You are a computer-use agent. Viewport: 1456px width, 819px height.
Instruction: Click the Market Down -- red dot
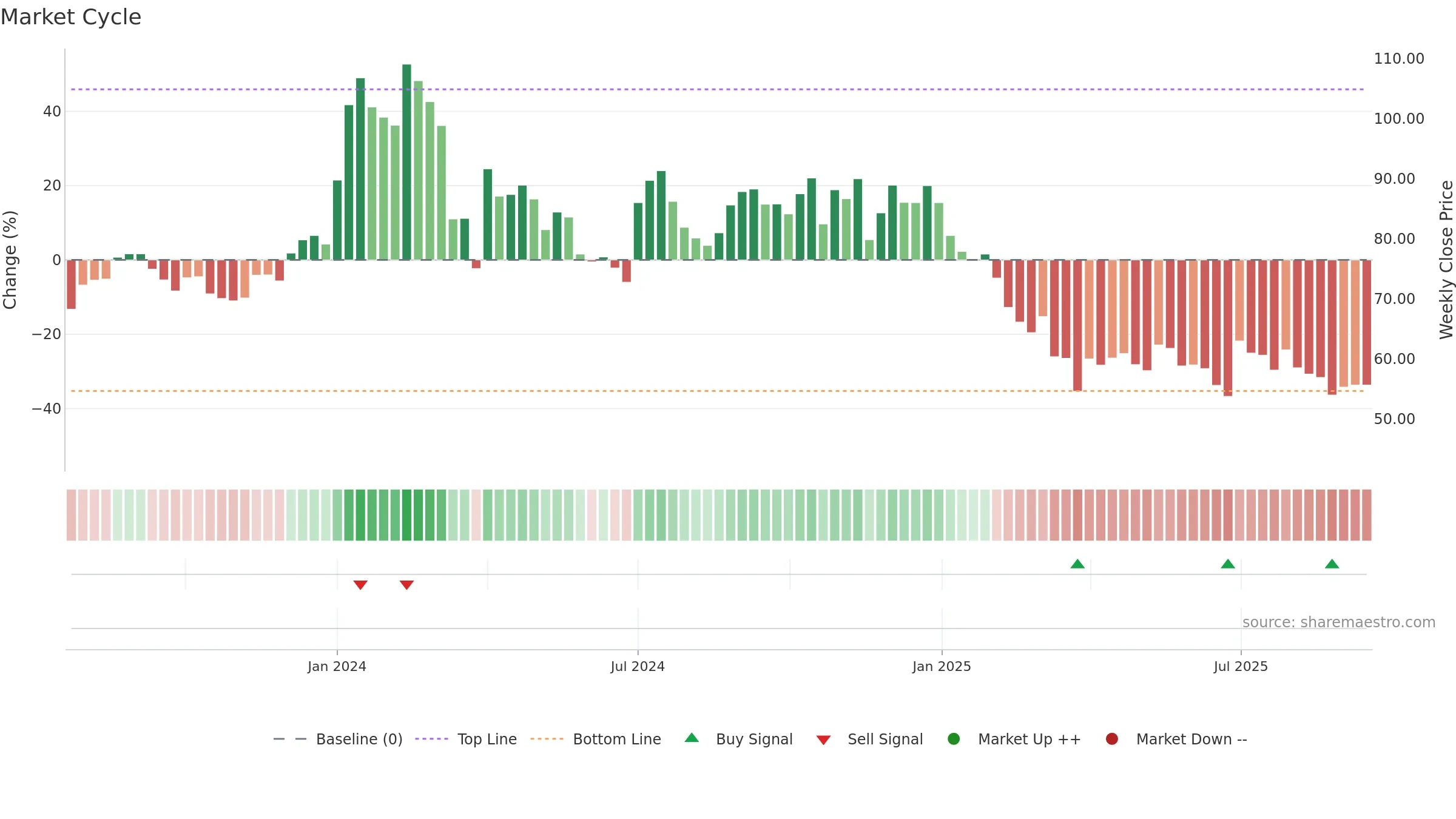[x=1112, y=739]
